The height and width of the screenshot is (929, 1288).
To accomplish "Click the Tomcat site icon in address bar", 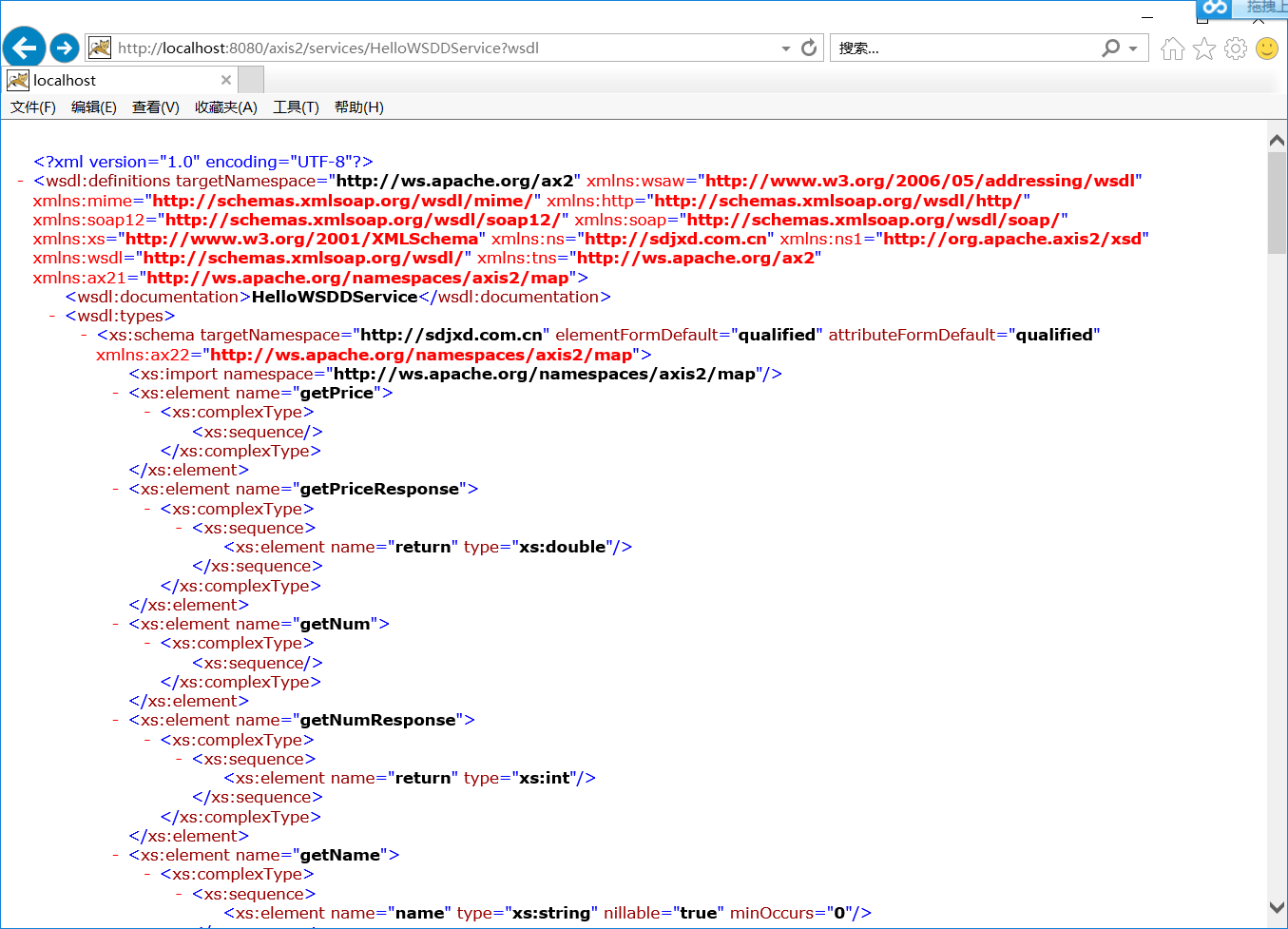I will click(100, 48).
